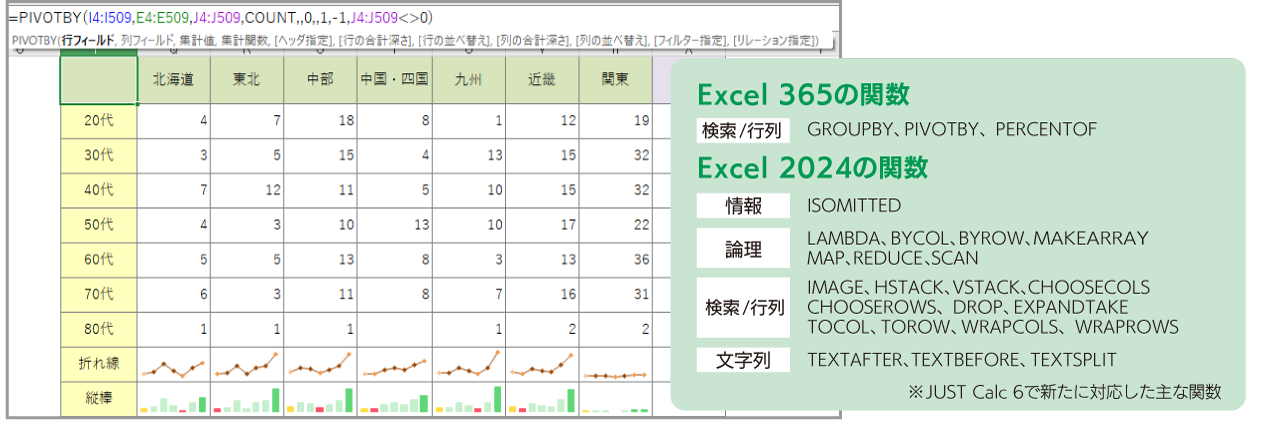
Task: Select the 北海道 column header cell
Action: pos(173,80)
